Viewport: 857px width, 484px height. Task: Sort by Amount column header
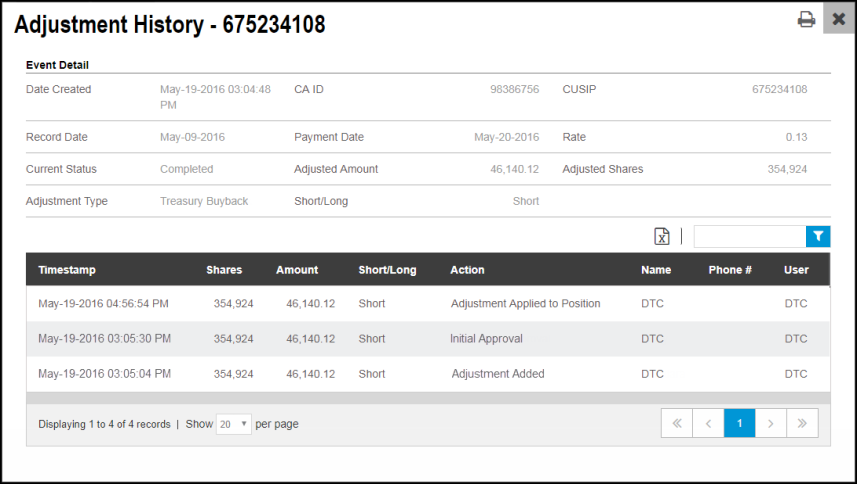click(x=297, y=270)
